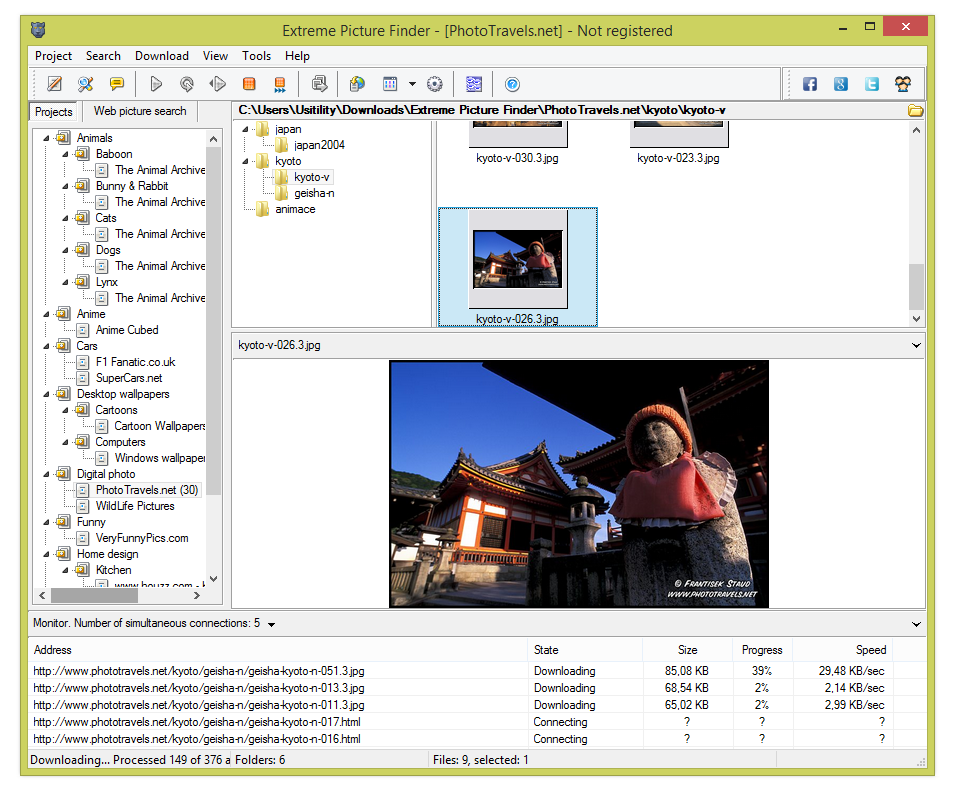This screenshot has width=955, height=796.
Task: Click the thumbnail view grid icon
Action: pos(390,84)
